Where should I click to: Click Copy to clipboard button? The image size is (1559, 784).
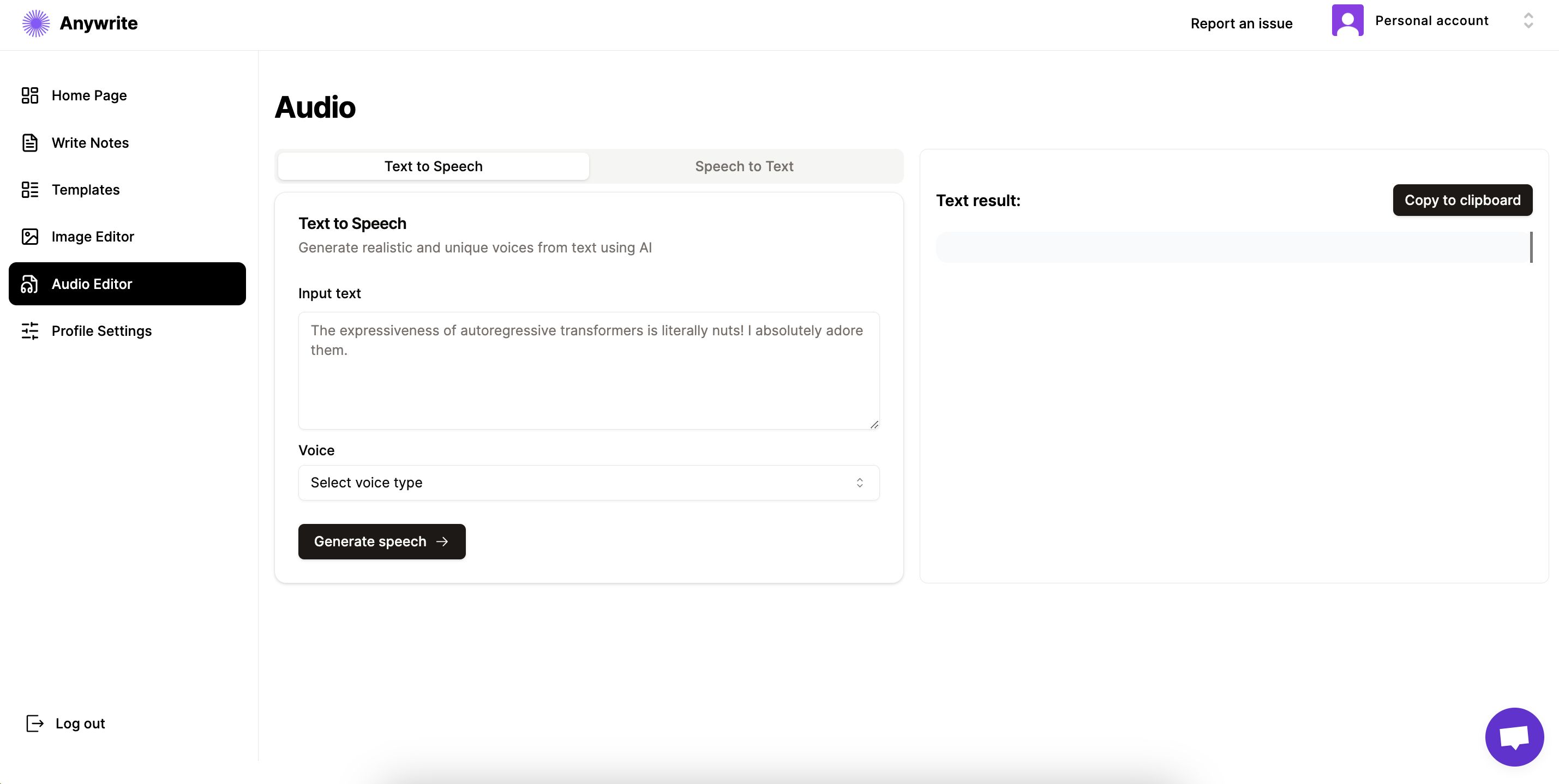click(1462, 200)
